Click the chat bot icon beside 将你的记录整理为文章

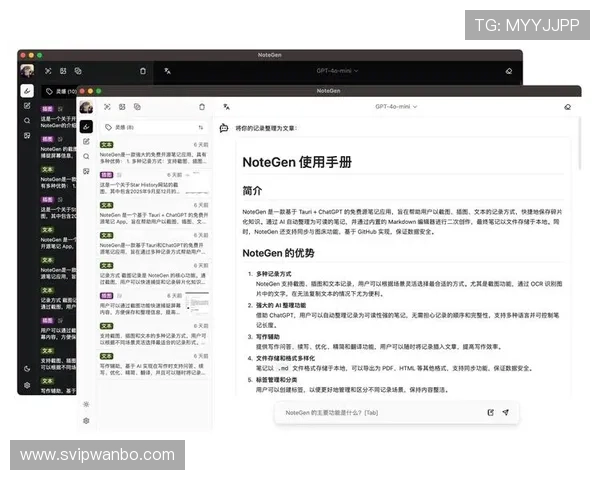pyautogui.click(x=224, y=128)
